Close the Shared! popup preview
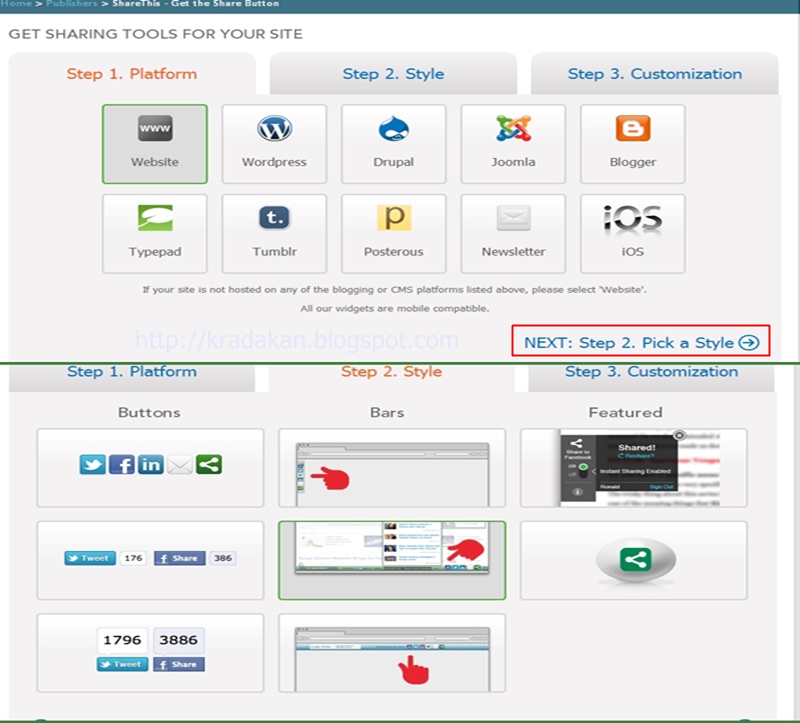 point(679,435)
